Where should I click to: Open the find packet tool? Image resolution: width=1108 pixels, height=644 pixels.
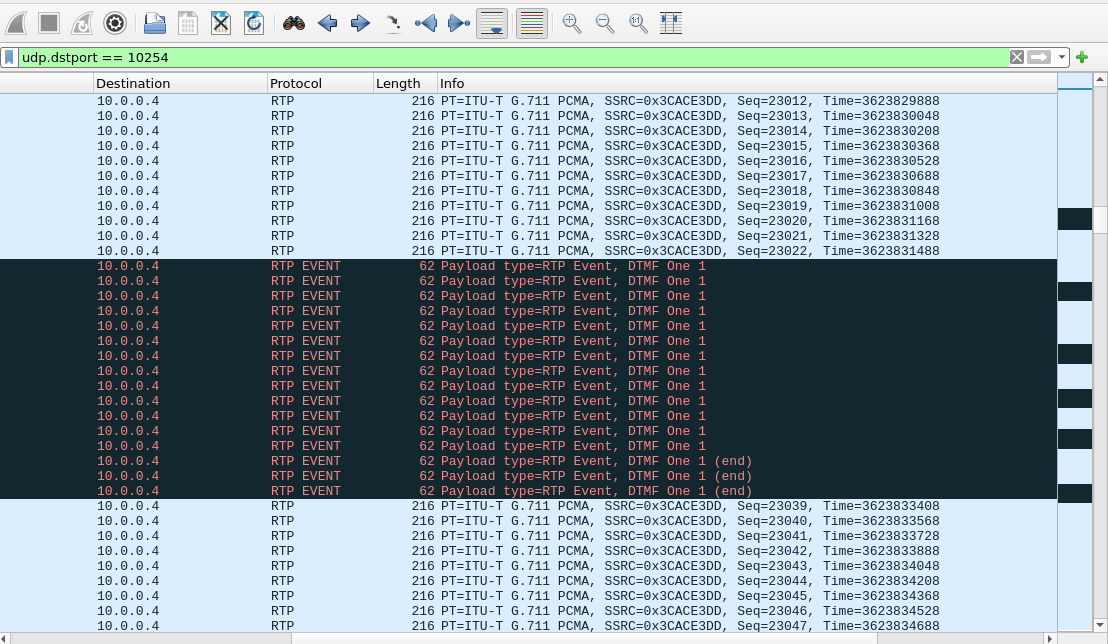(293, 22)
